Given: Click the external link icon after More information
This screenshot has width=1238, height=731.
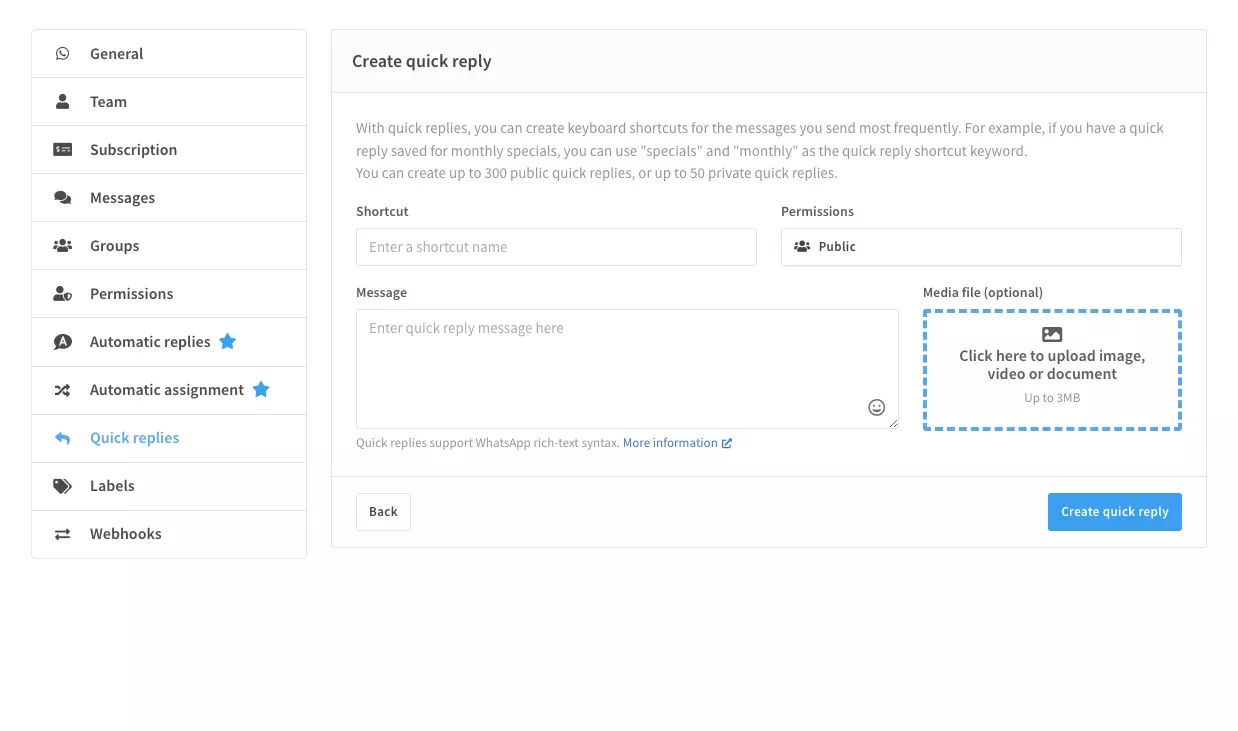Looking at the screenshot, I should click(x=727, y=443).
